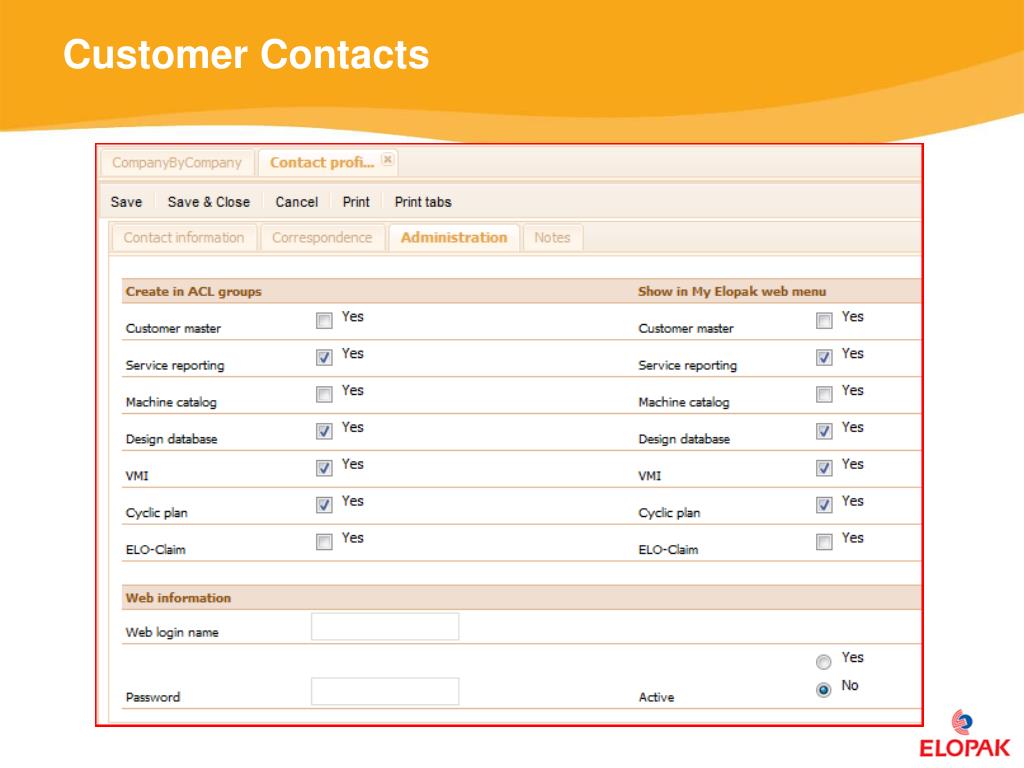Click Save & Close

coord(208,202)
